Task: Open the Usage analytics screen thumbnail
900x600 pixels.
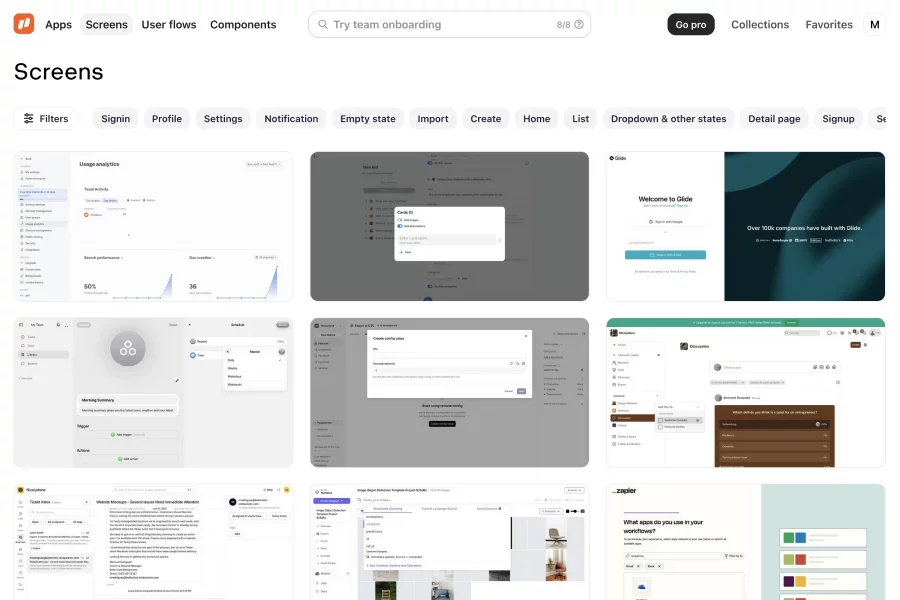Action: 154,226
